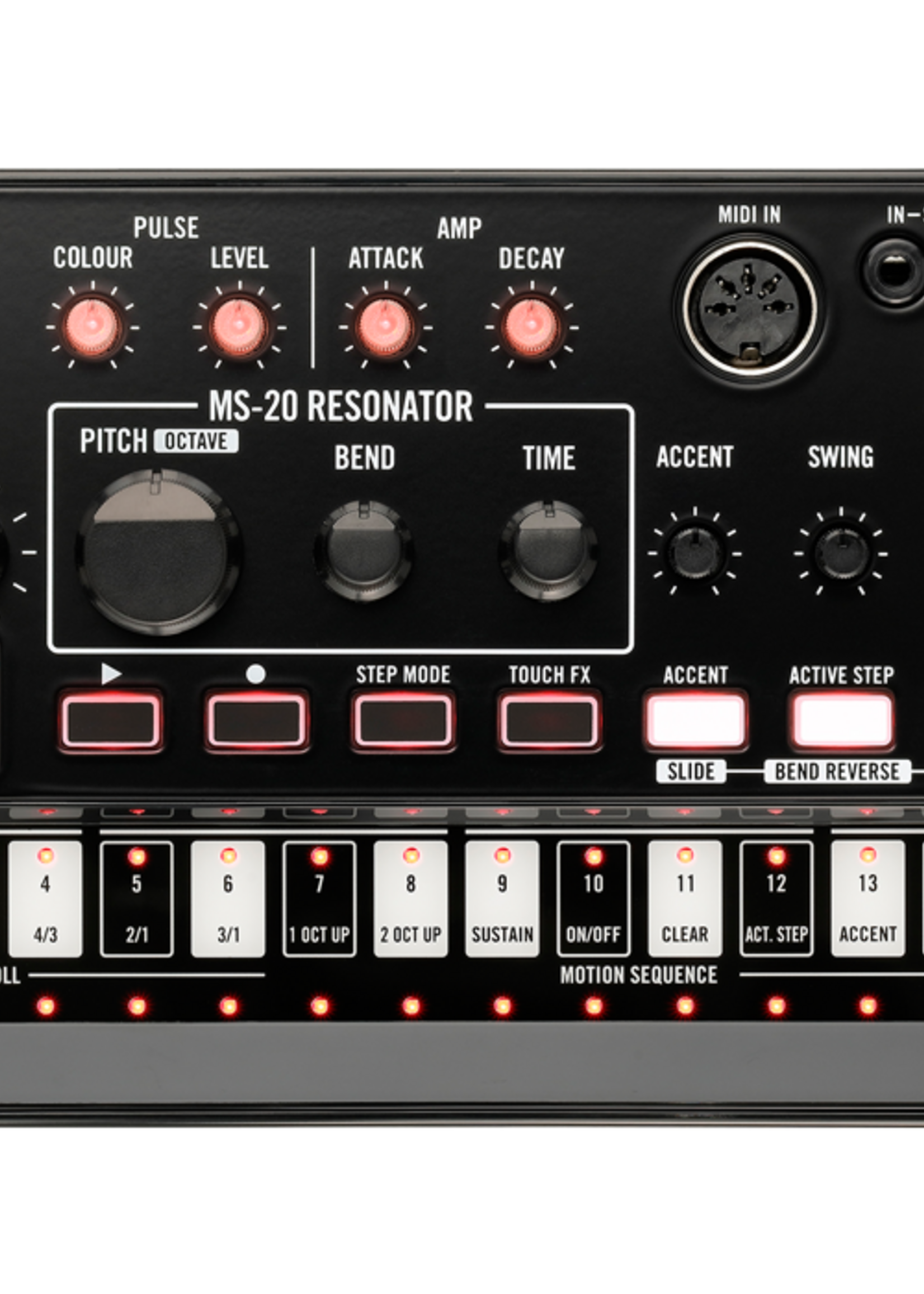Image resolution: width=924 pixels, height=1294 pixels.
Task: Click the PULSE section label
Action: point(166,228)
